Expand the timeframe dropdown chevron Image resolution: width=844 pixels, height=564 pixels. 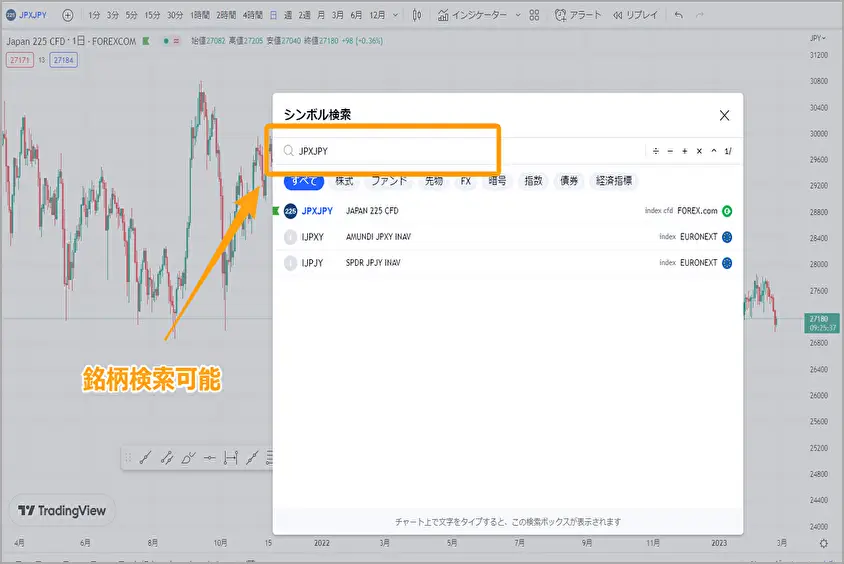(396, 15)
